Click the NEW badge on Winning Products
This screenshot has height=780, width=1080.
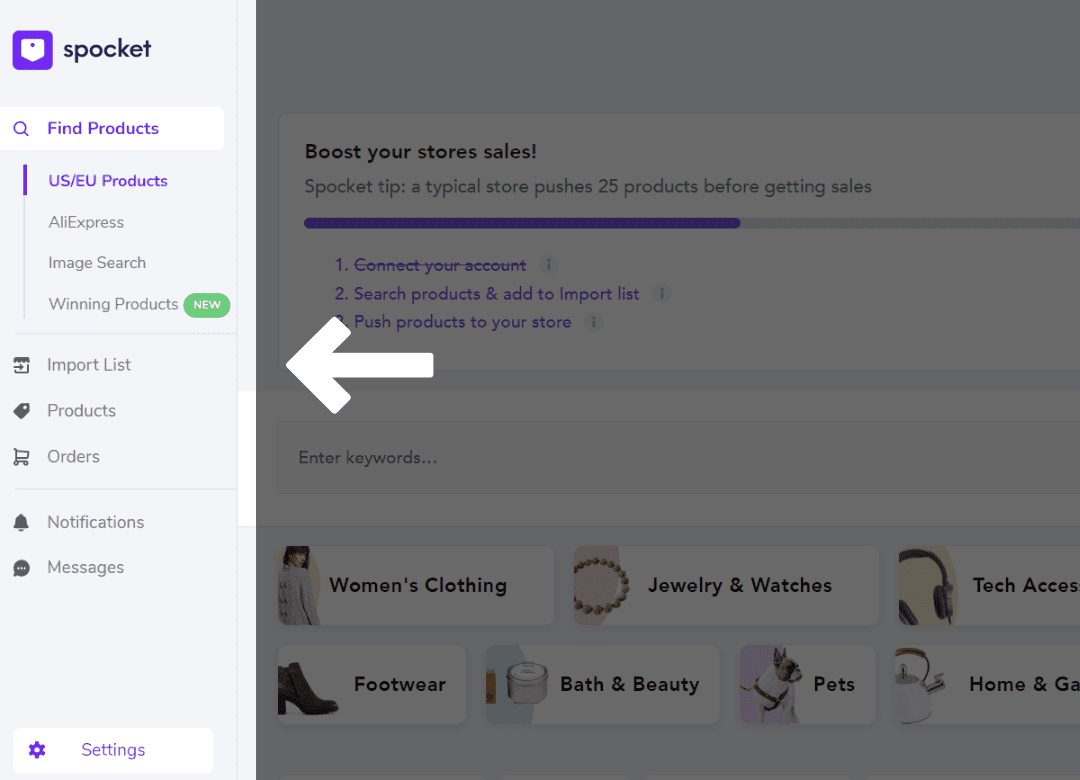click(206, 304)
